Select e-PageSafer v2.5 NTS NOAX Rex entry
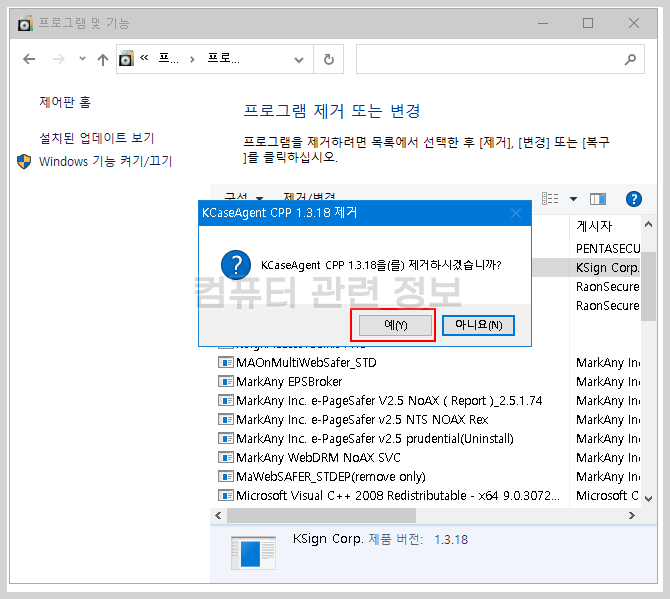 (362, 420)
